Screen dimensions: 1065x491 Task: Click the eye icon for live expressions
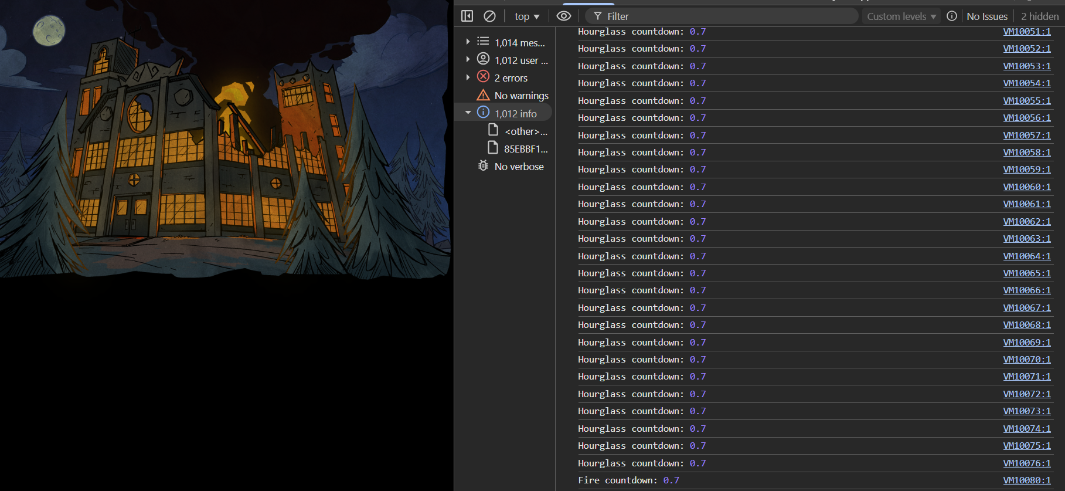564,16
